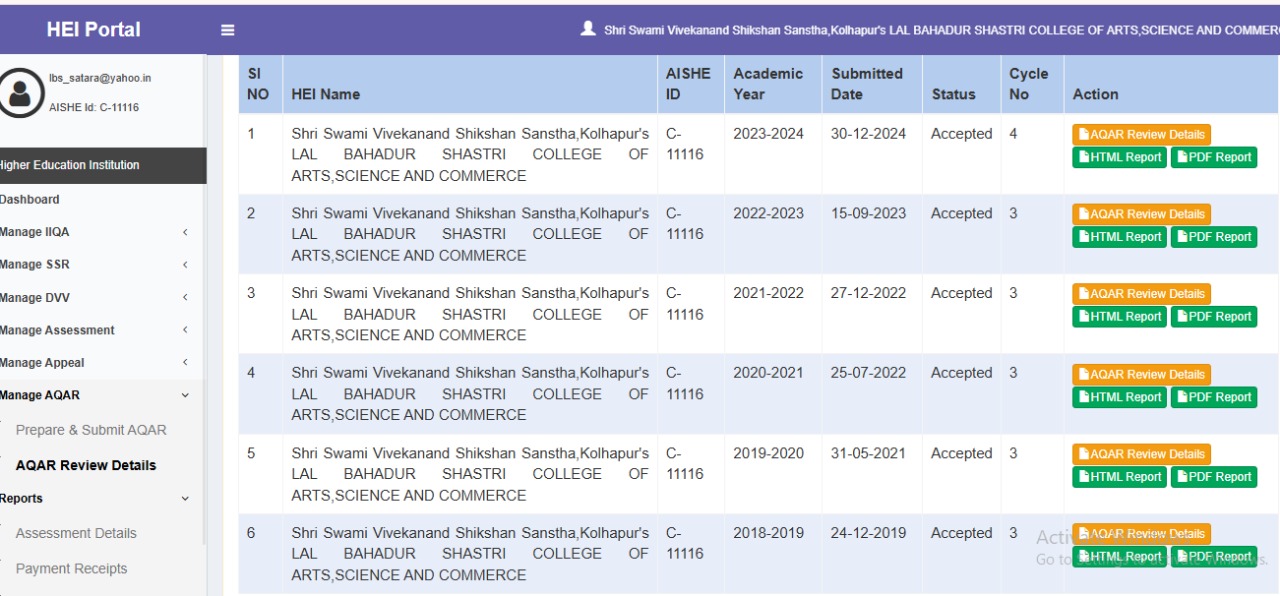Expand the Manage DVV chevron
This screenshot has height=596, width=1280.
(185, 298)
